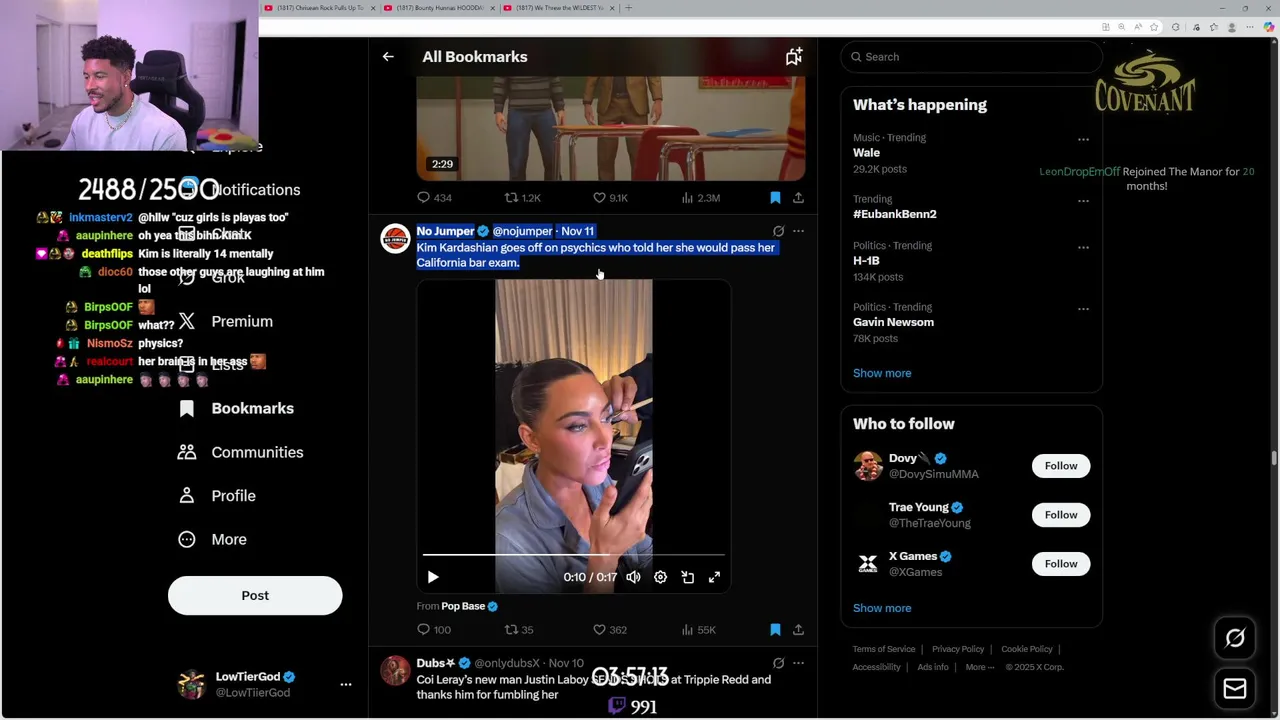
Task: Toggle the picture-in-picture video icon
Action: point(687,577)
